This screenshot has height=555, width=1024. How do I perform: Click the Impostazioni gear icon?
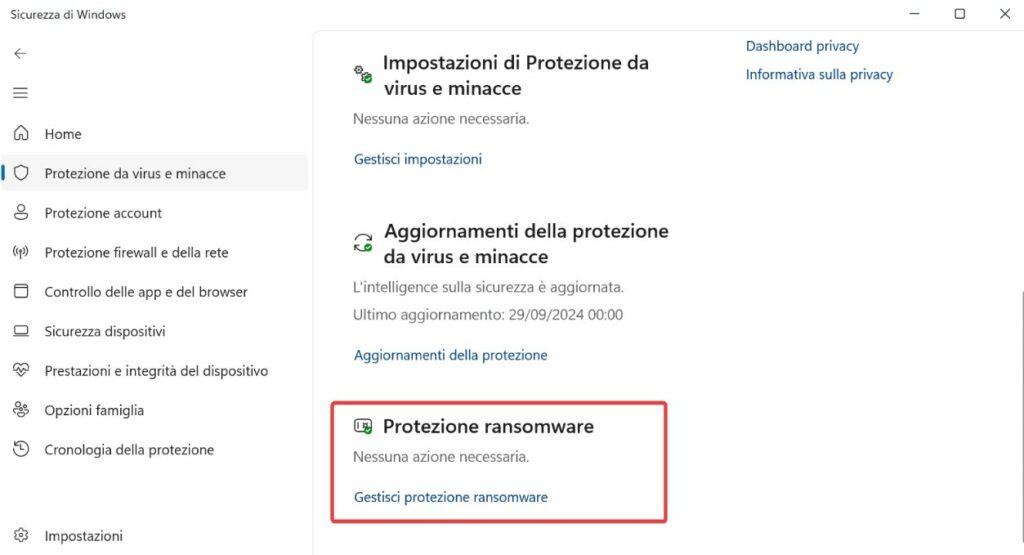click(x=21, y=536)
